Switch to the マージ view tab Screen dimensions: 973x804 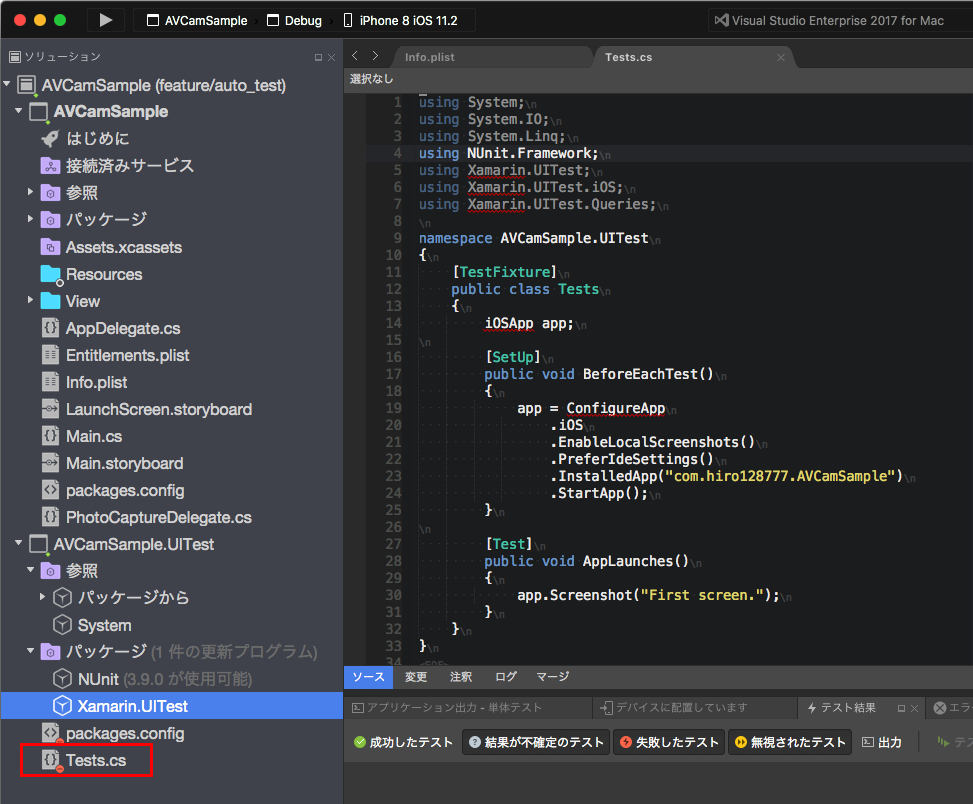[x=552, y=677]
